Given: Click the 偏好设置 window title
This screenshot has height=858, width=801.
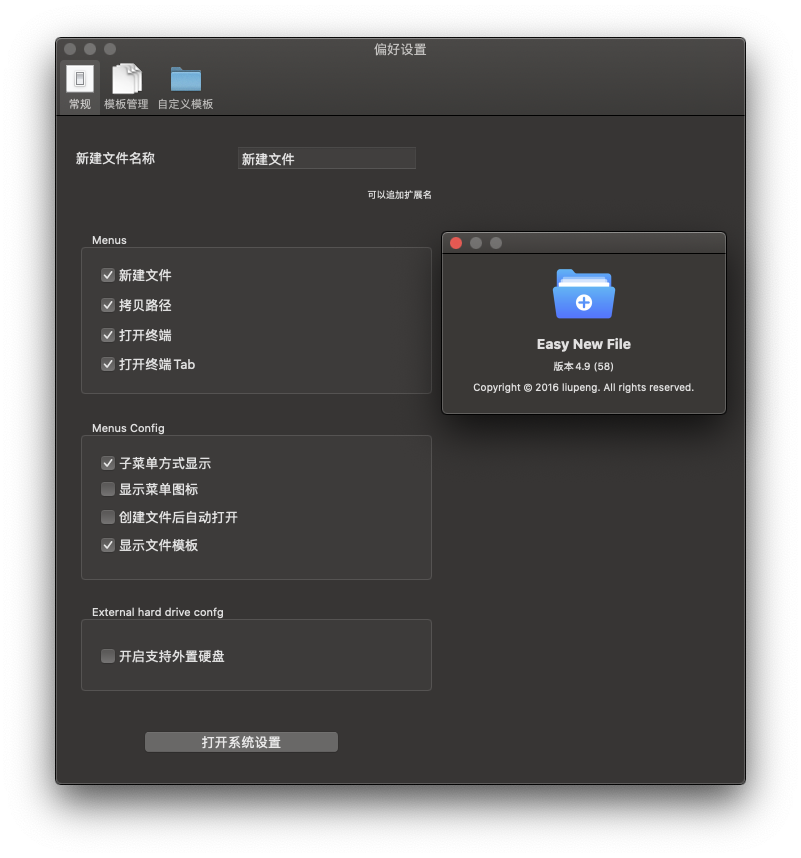Looking at the screenshot, I should 400,49.
